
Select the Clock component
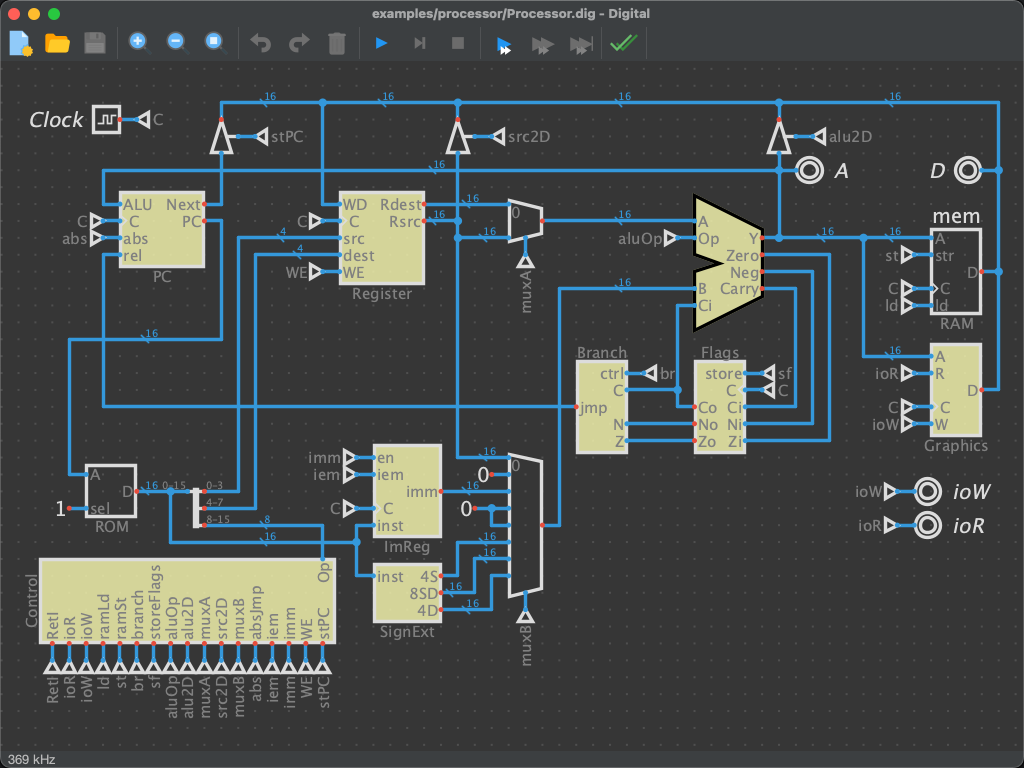click(106, 120)
